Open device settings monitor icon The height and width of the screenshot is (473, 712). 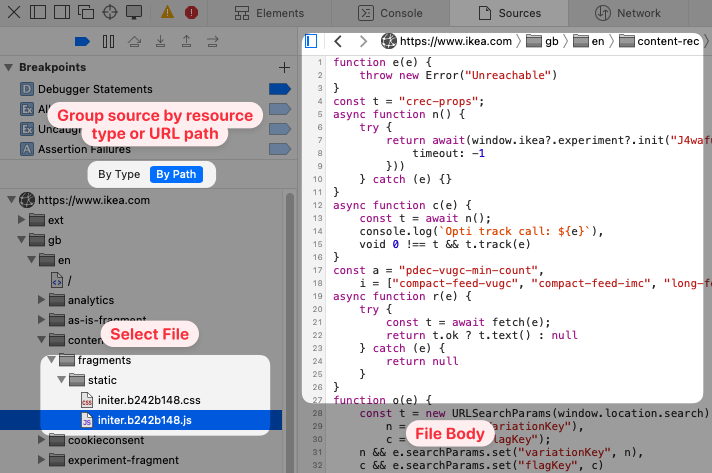(134, 12)
